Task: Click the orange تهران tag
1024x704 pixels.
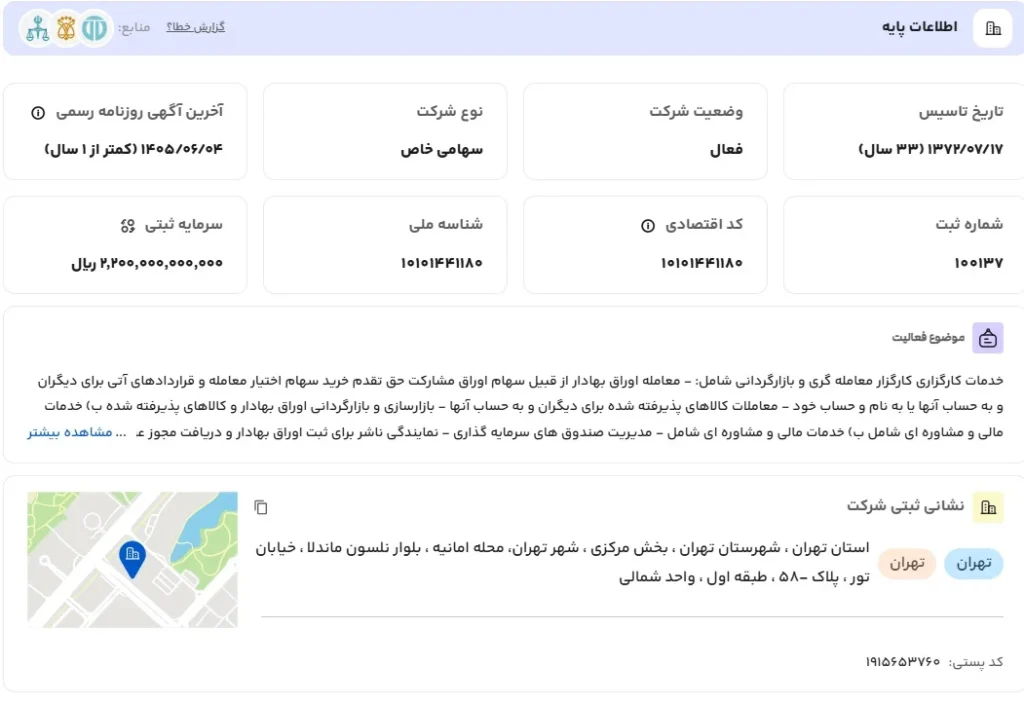Action: tap(907, 563)
